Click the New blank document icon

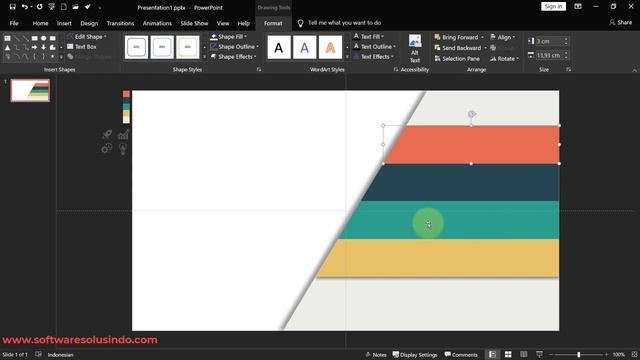pyautogui.click(x=64, y=7)
